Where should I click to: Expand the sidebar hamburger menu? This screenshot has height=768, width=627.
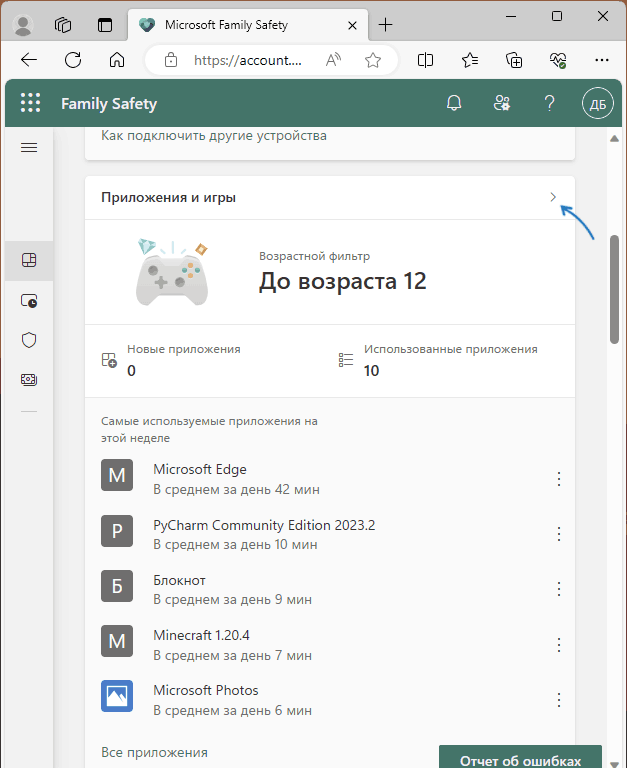[x=29, y=147]
